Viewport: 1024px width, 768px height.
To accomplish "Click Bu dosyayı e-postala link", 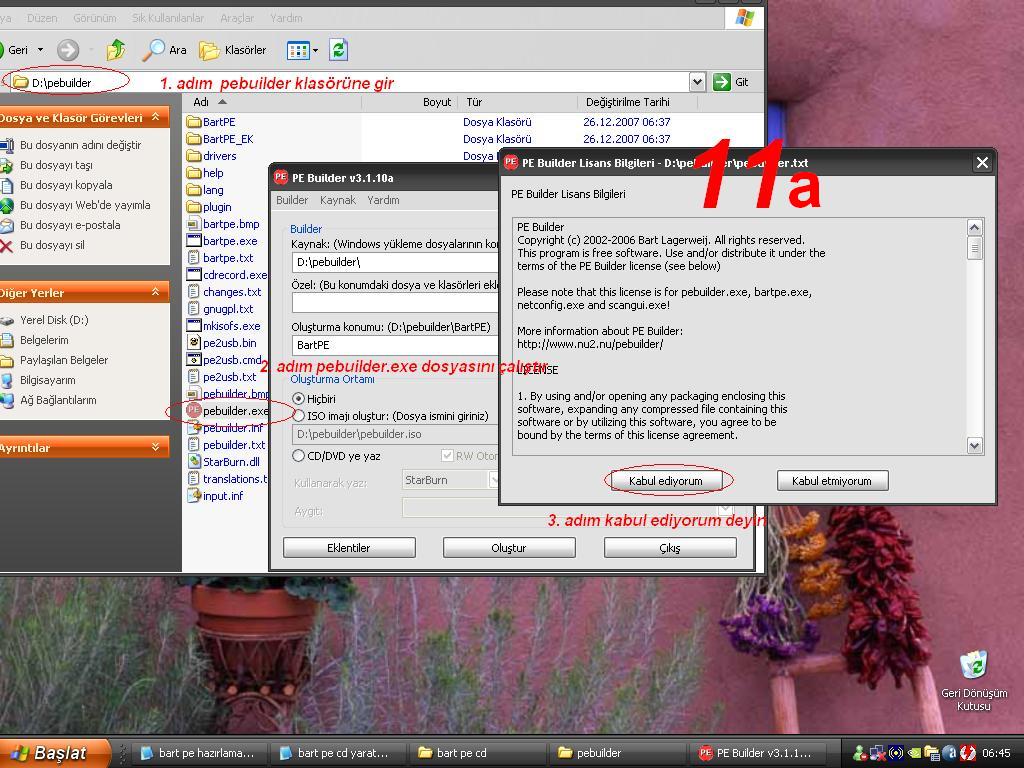I will tap(70, 225).
